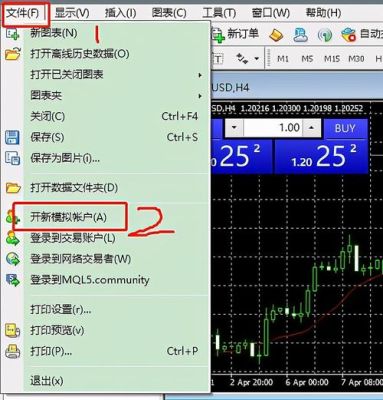Click the buy price 1.20 25 panel
The width and height of the screenshot is (383, 400).
point(321,157)
